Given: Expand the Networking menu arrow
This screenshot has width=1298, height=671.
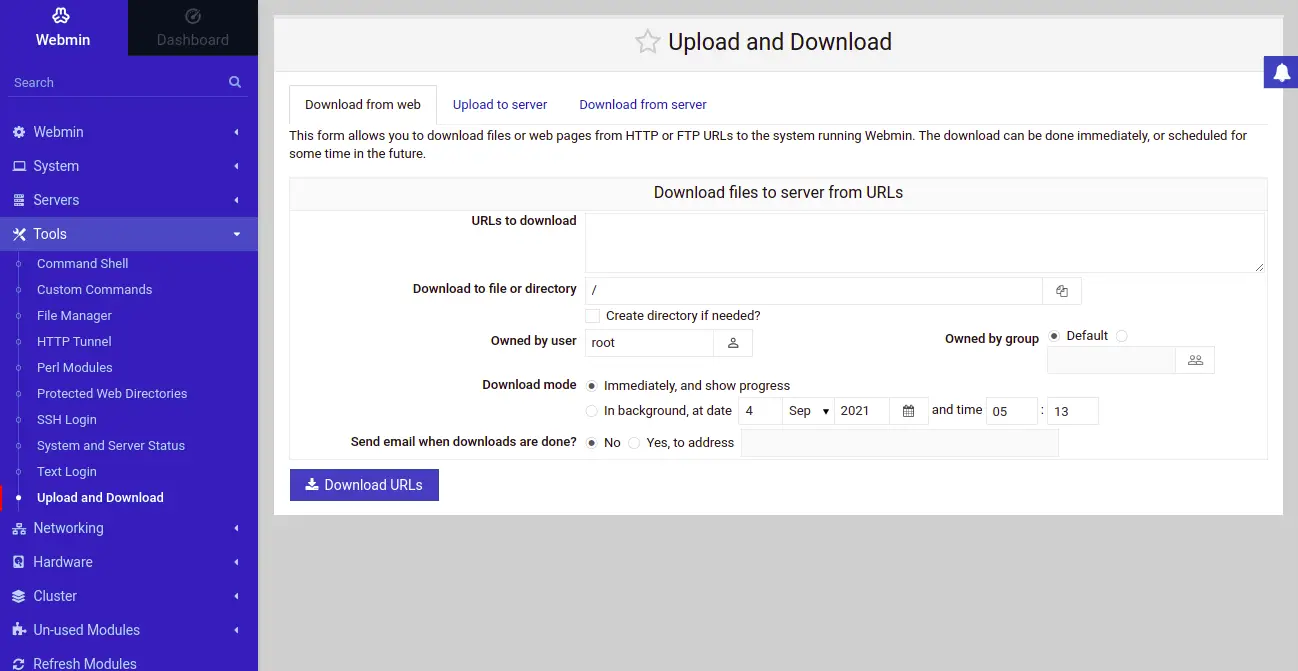Looking at the screenshot, I should tap(237, 528).
